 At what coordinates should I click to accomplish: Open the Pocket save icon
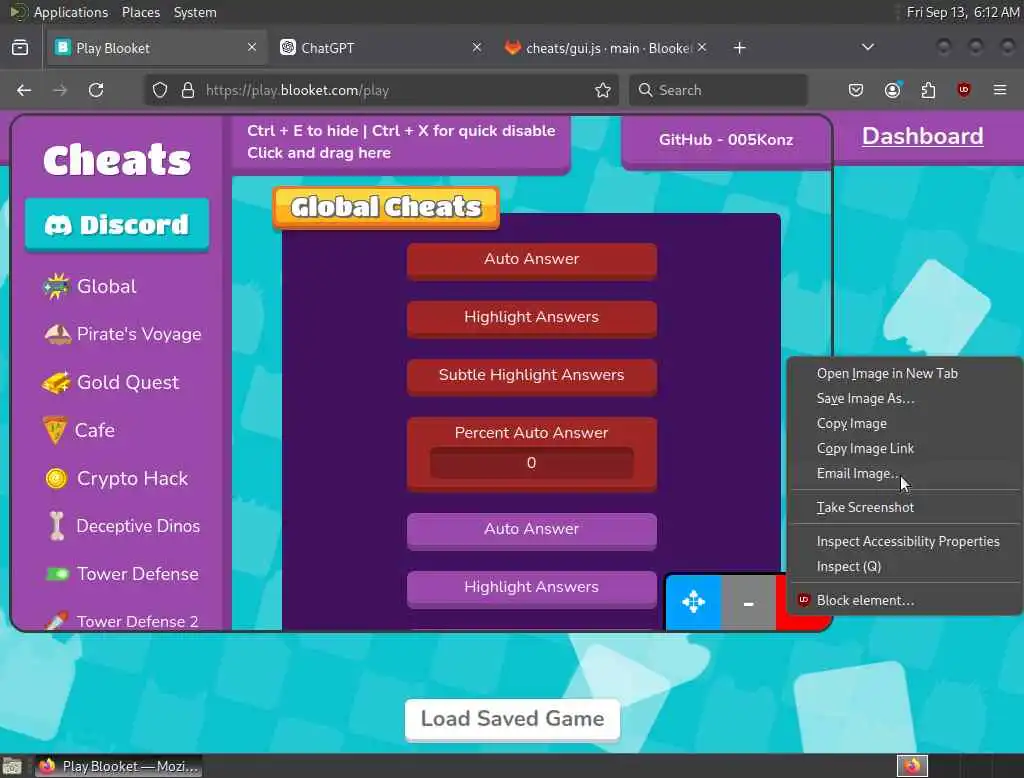pyautogui.click(x=856, y=90)
